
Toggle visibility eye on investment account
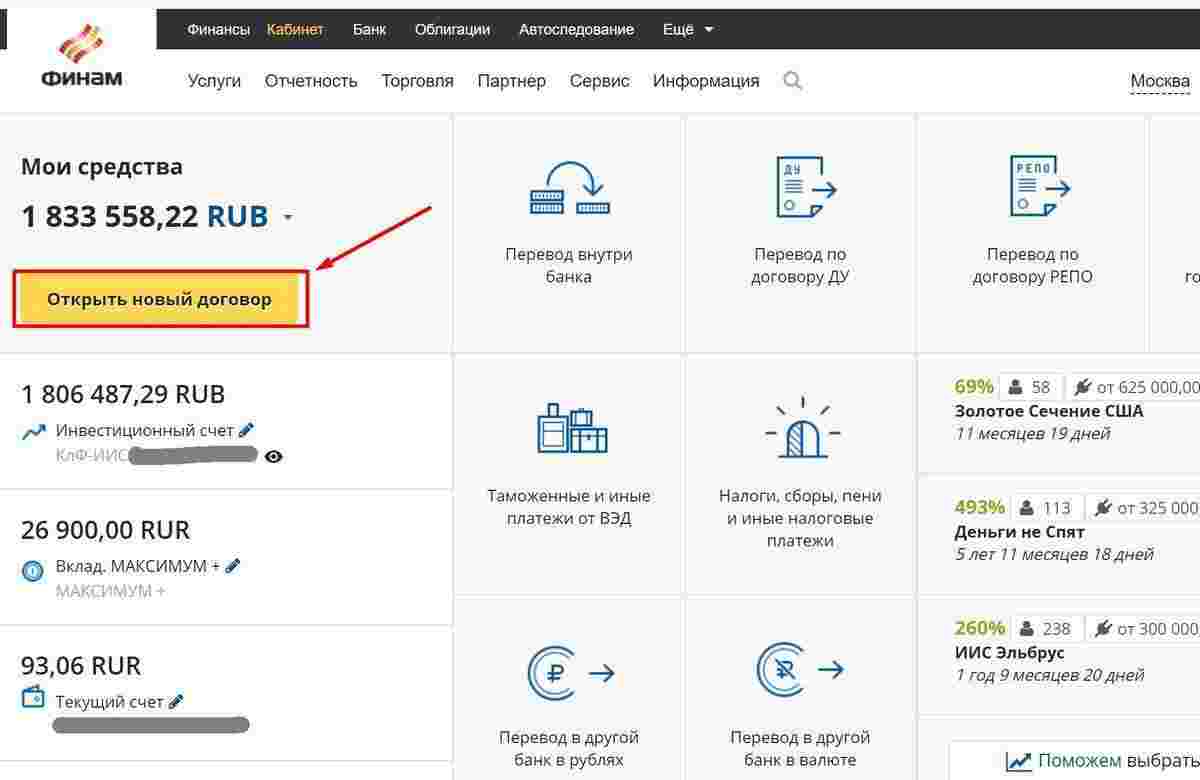[x=274, y=456]
